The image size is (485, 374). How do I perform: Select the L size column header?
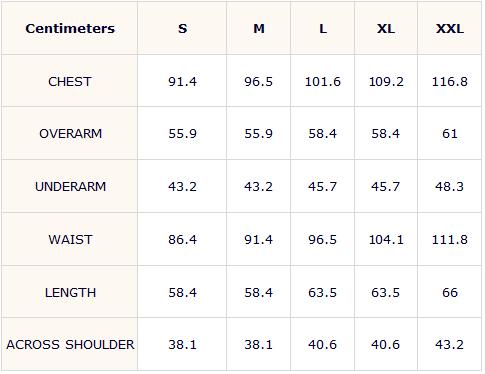click(x=323, y=29)
